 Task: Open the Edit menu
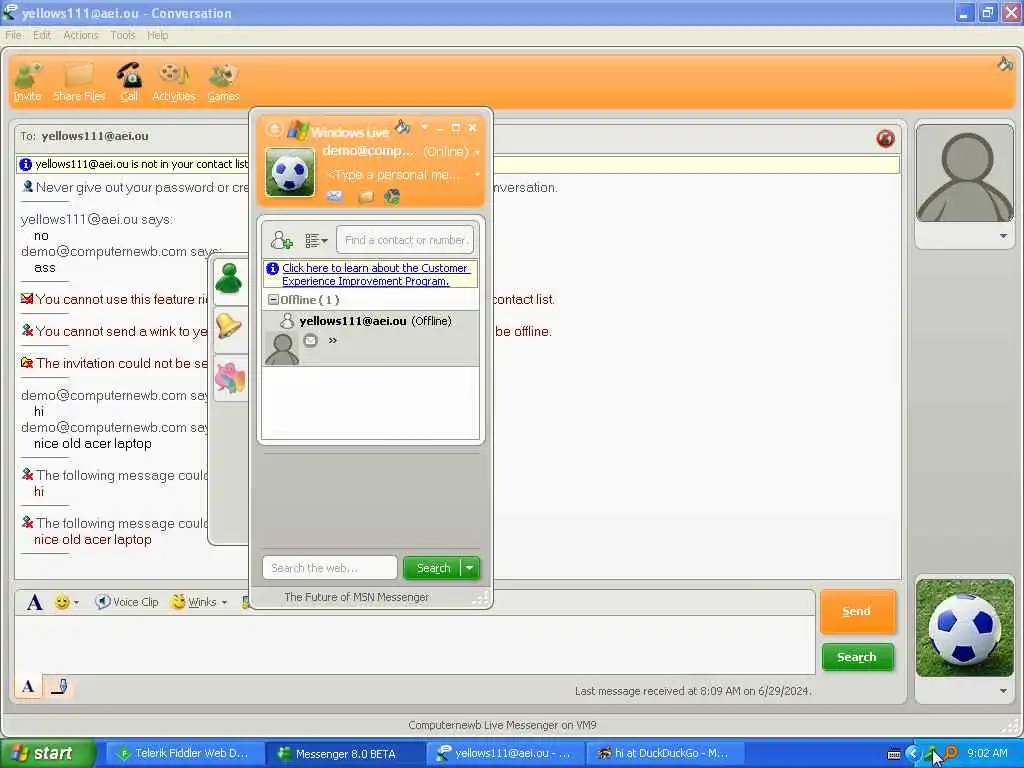tap(42, 35)
